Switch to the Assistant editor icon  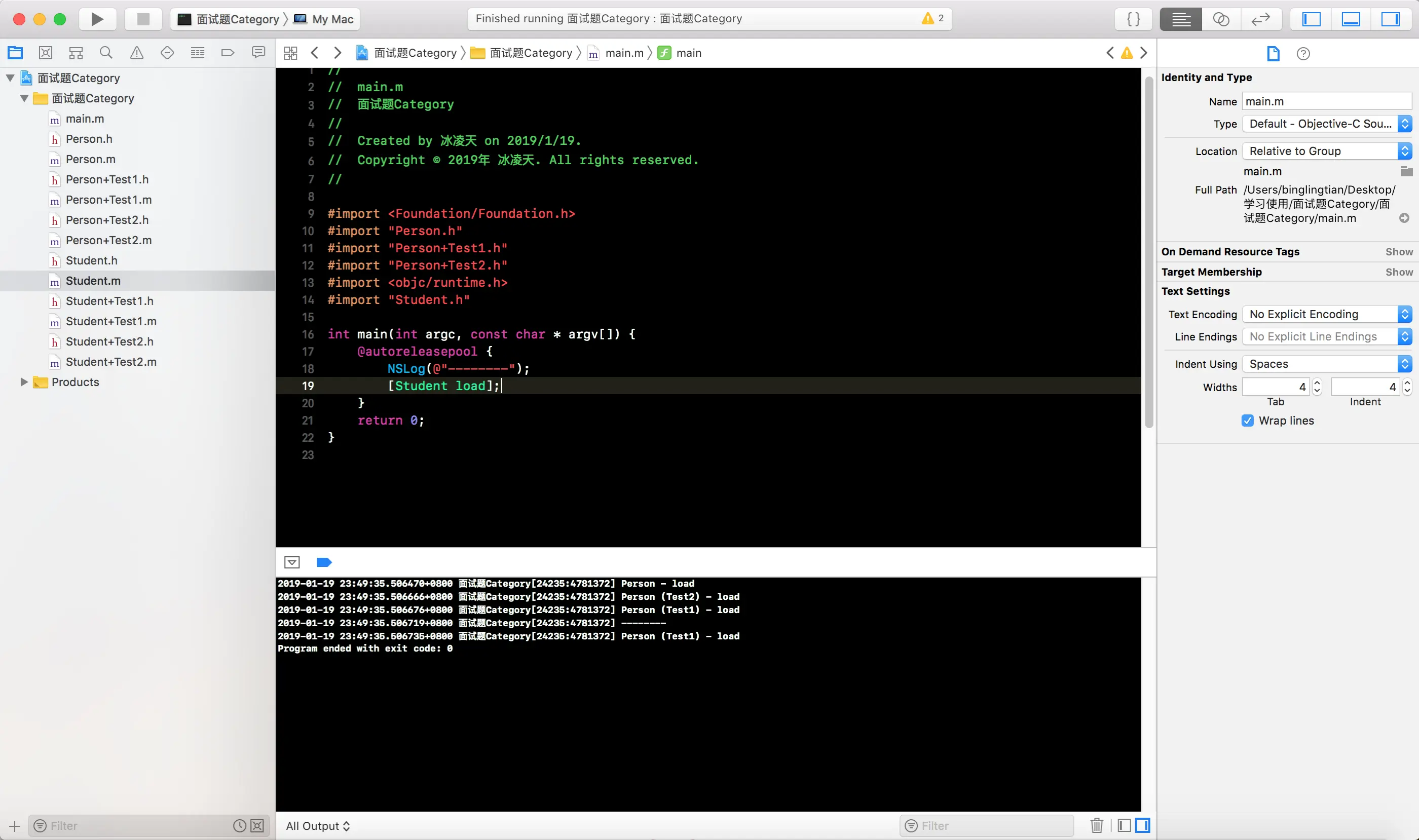[1221, 19]
